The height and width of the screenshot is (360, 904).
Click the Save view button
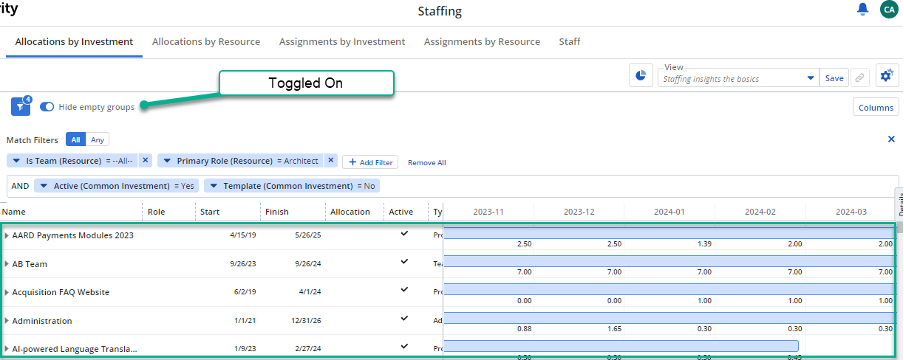834,78
